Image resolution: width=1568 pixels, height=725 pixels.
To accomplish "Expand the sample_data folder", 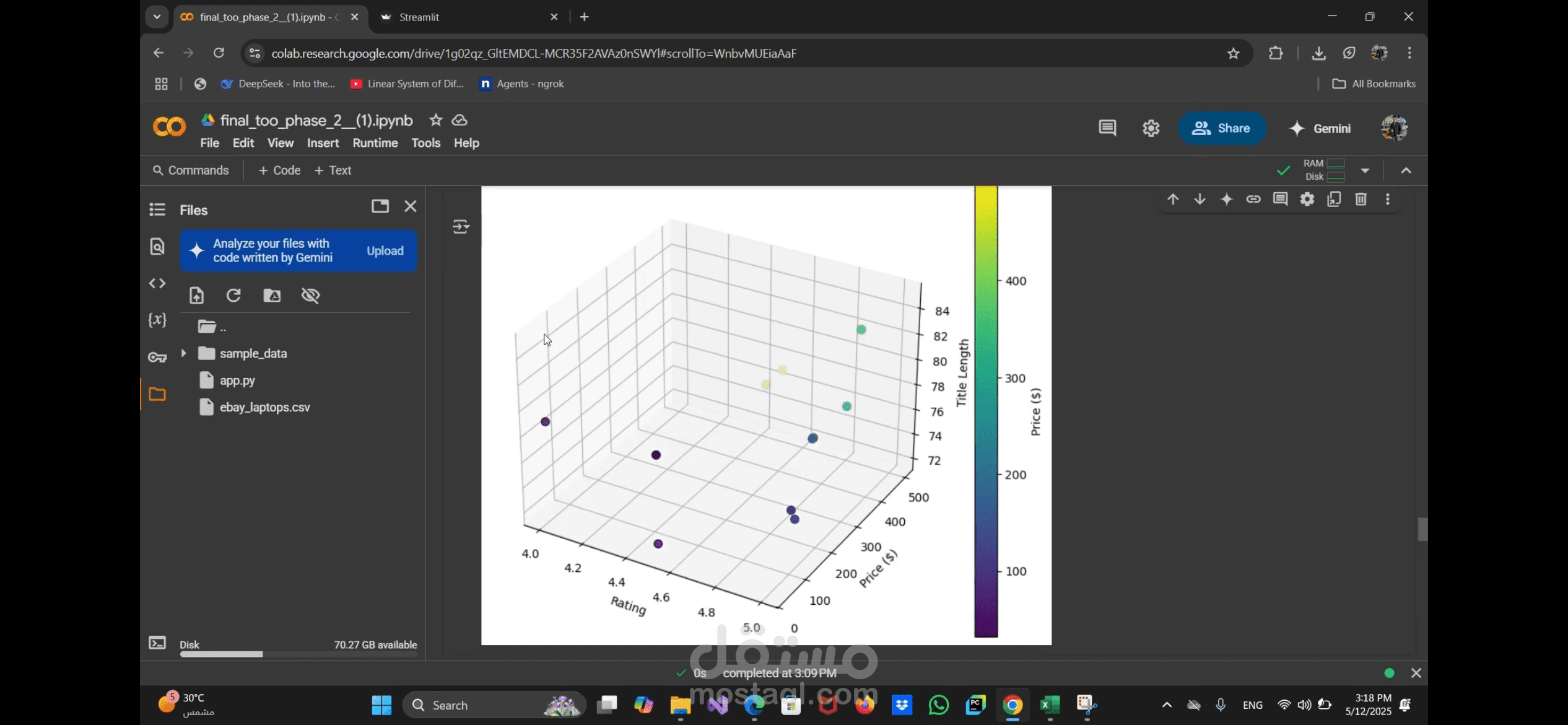I will (183, 353).
